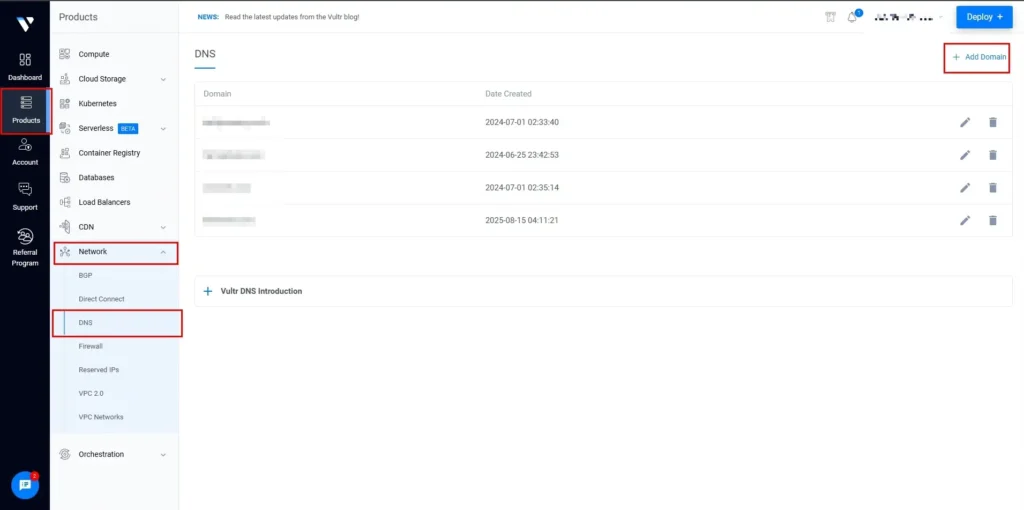Viewport: 1024px width, 510px height.
Task: Click the Domain column header
Action: point(217,94)
